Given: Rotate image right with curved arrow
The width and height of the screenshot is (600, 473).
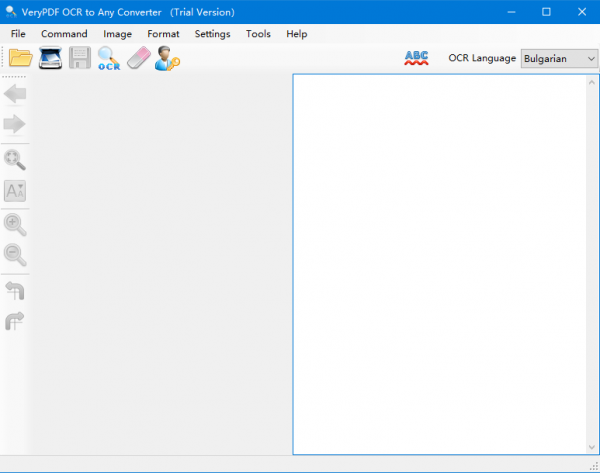Looking at the screenshot, I should (15, 321).
